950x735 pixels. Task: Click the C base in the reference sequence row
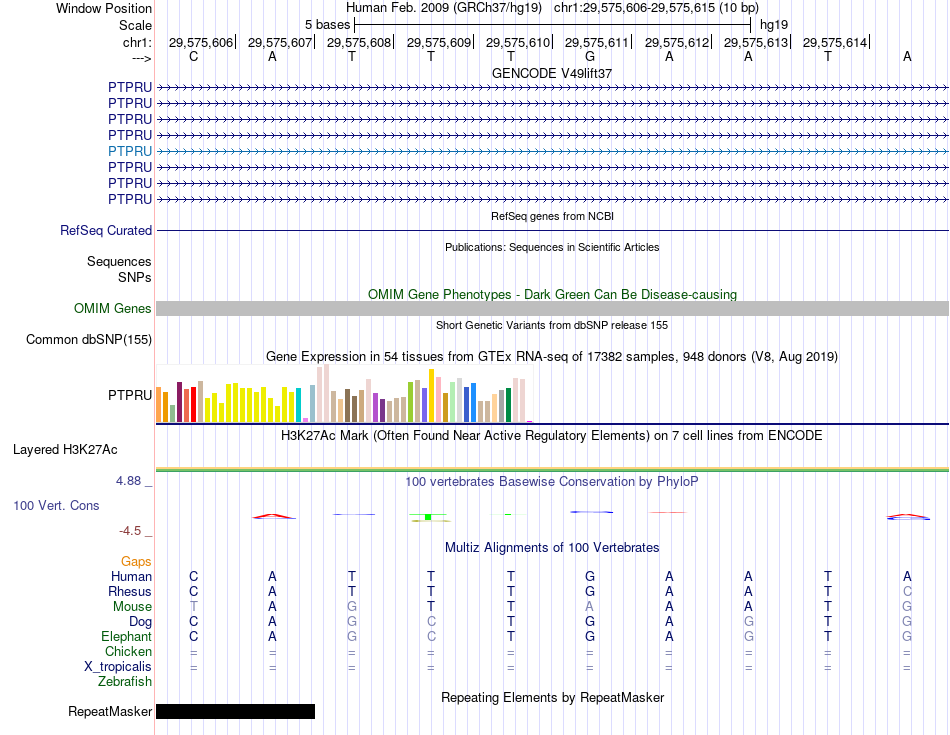[193, 56]
